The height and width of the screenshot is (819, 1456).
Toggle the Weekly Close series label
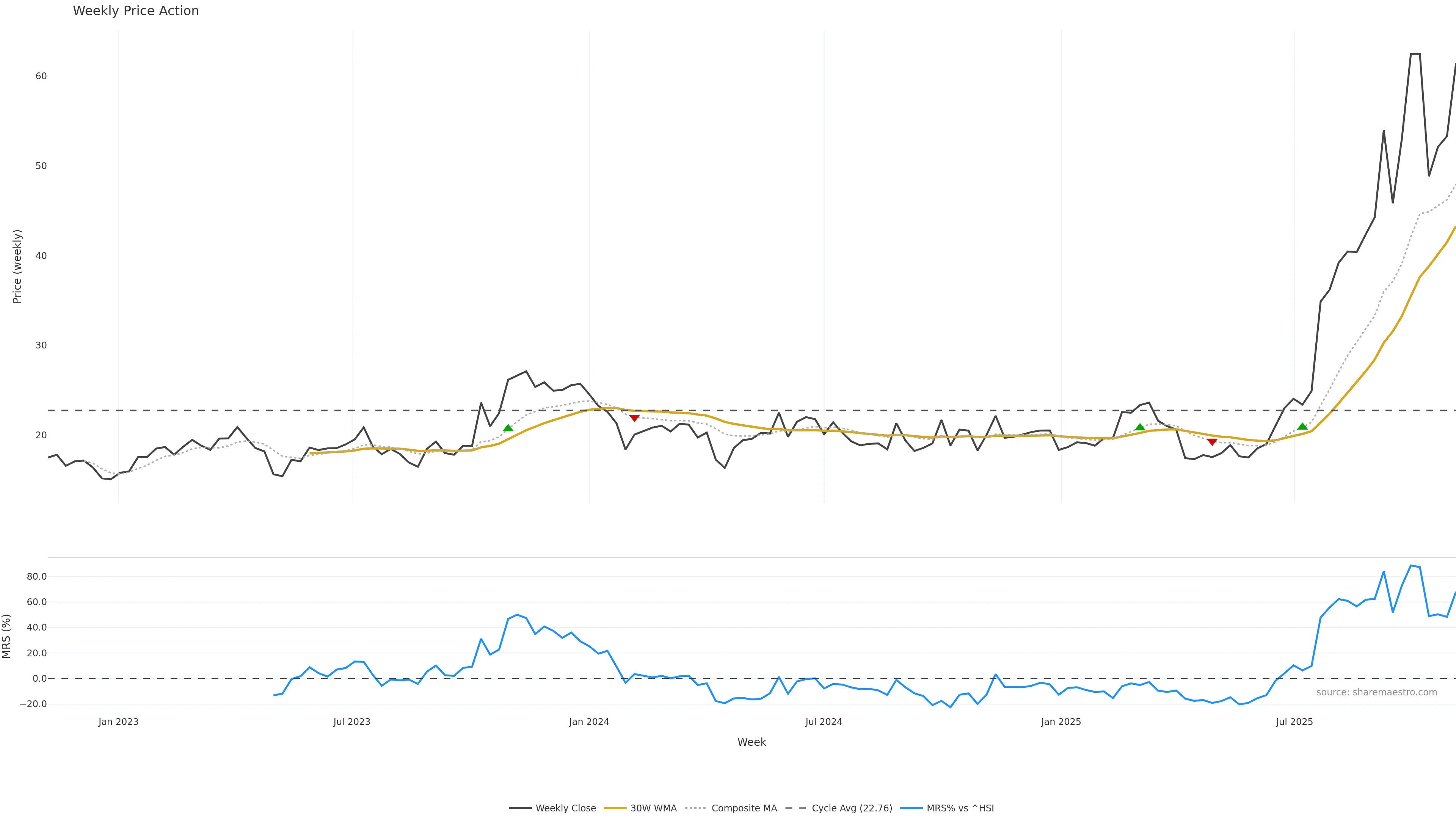tap(565, 808)
